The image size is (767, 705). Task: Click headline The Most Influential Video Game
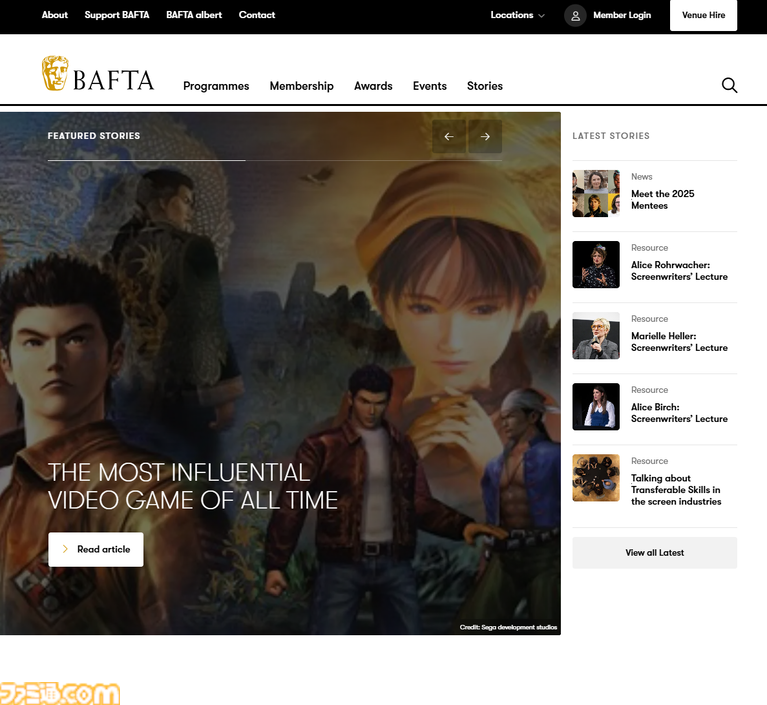coord(193,486)
